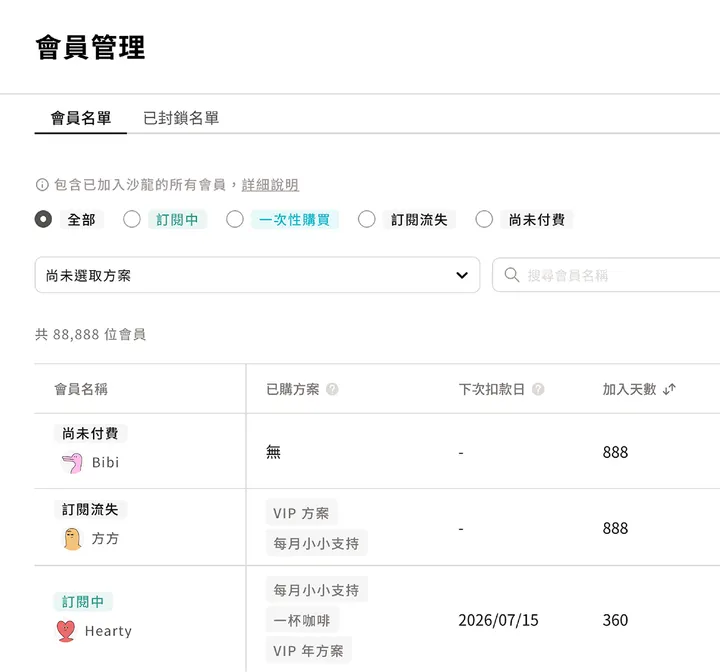The height and width of the screenshot is (672, 720).
Task: Select the 尚未付費 radio filter
Action: 484,219
